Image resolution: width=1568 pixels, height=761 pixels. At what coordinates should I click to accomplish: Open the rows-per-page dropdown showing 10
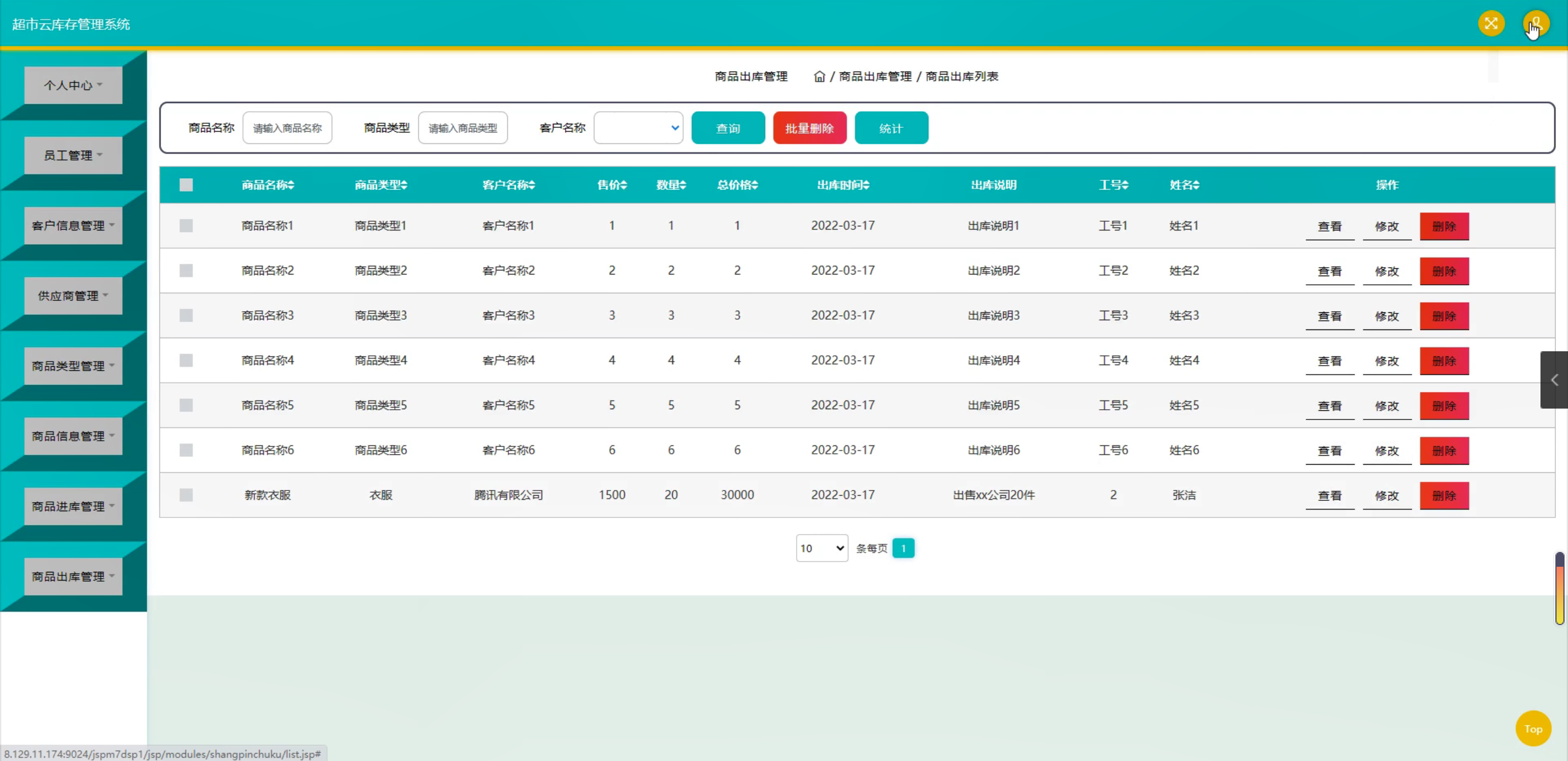[x=822, y=548]
